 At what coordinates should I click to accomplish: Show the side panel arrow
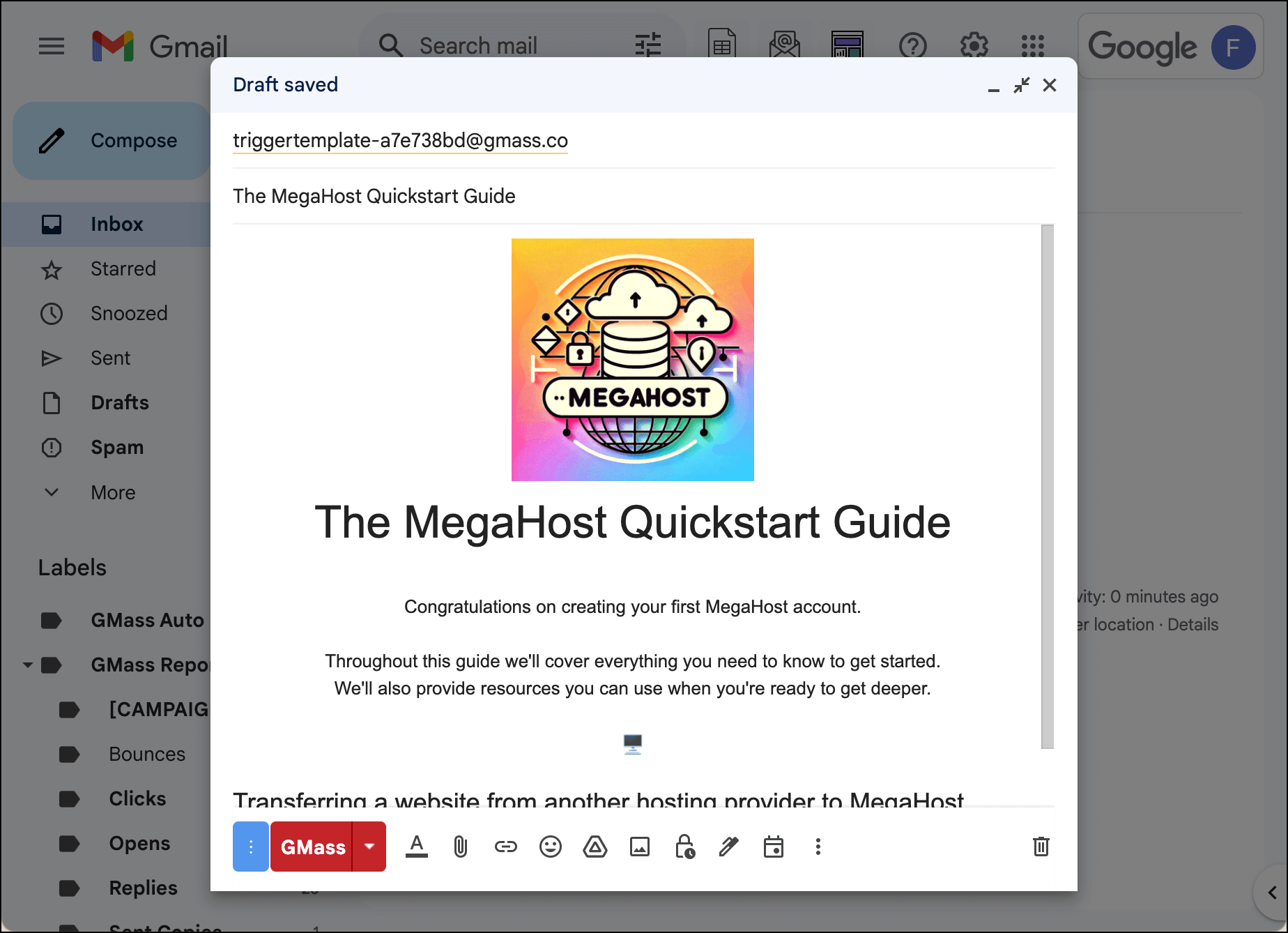[x=1273, y=893]
